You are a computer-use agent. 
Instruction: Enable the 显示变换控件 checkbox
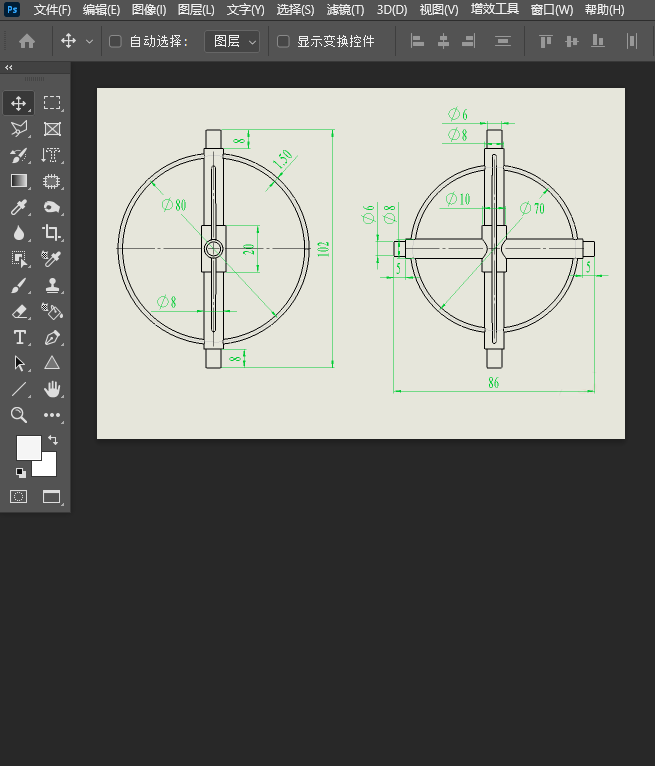click(x=283, y=42)
